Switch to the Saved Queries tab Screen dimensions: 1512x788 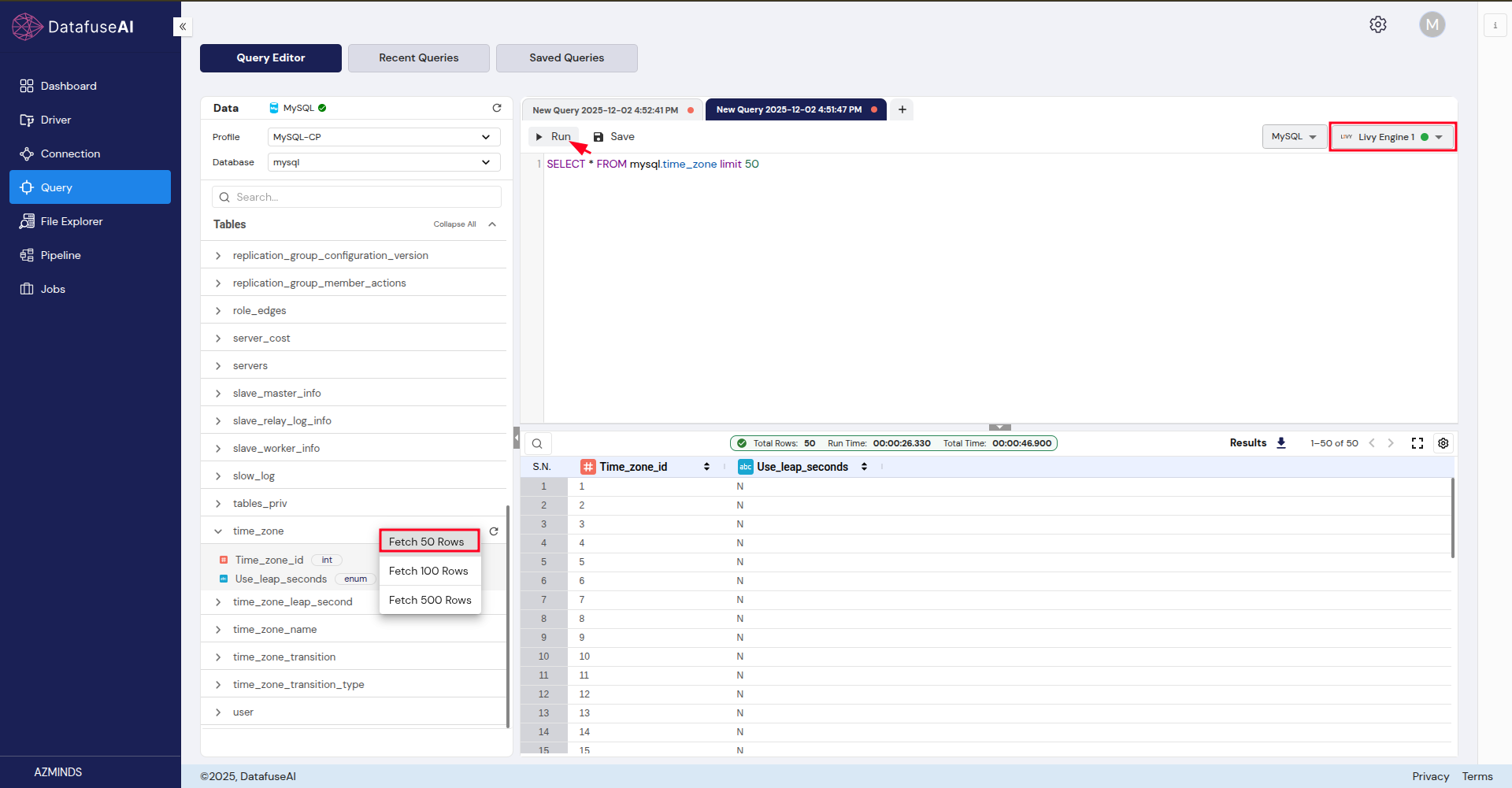566,57
